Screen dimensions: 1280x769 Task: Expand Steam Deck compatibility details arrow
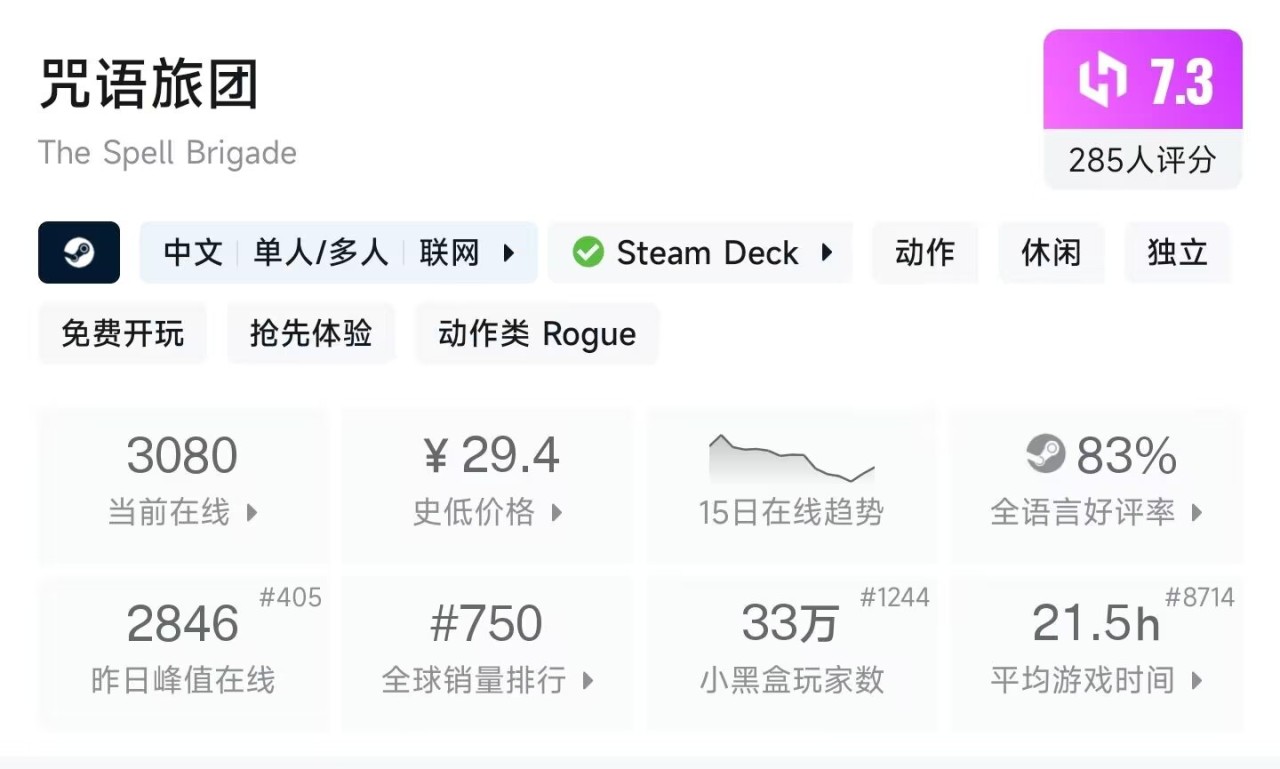[827, 253]
